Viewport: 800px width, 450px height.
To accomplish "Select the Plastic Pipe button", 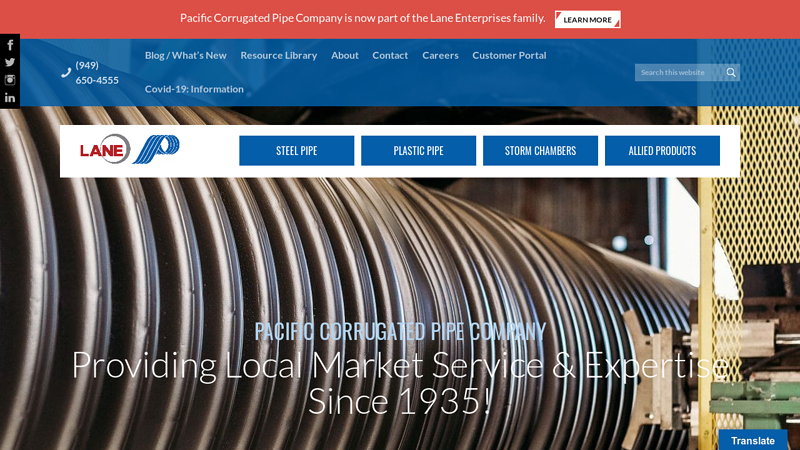I will (418, 151).
